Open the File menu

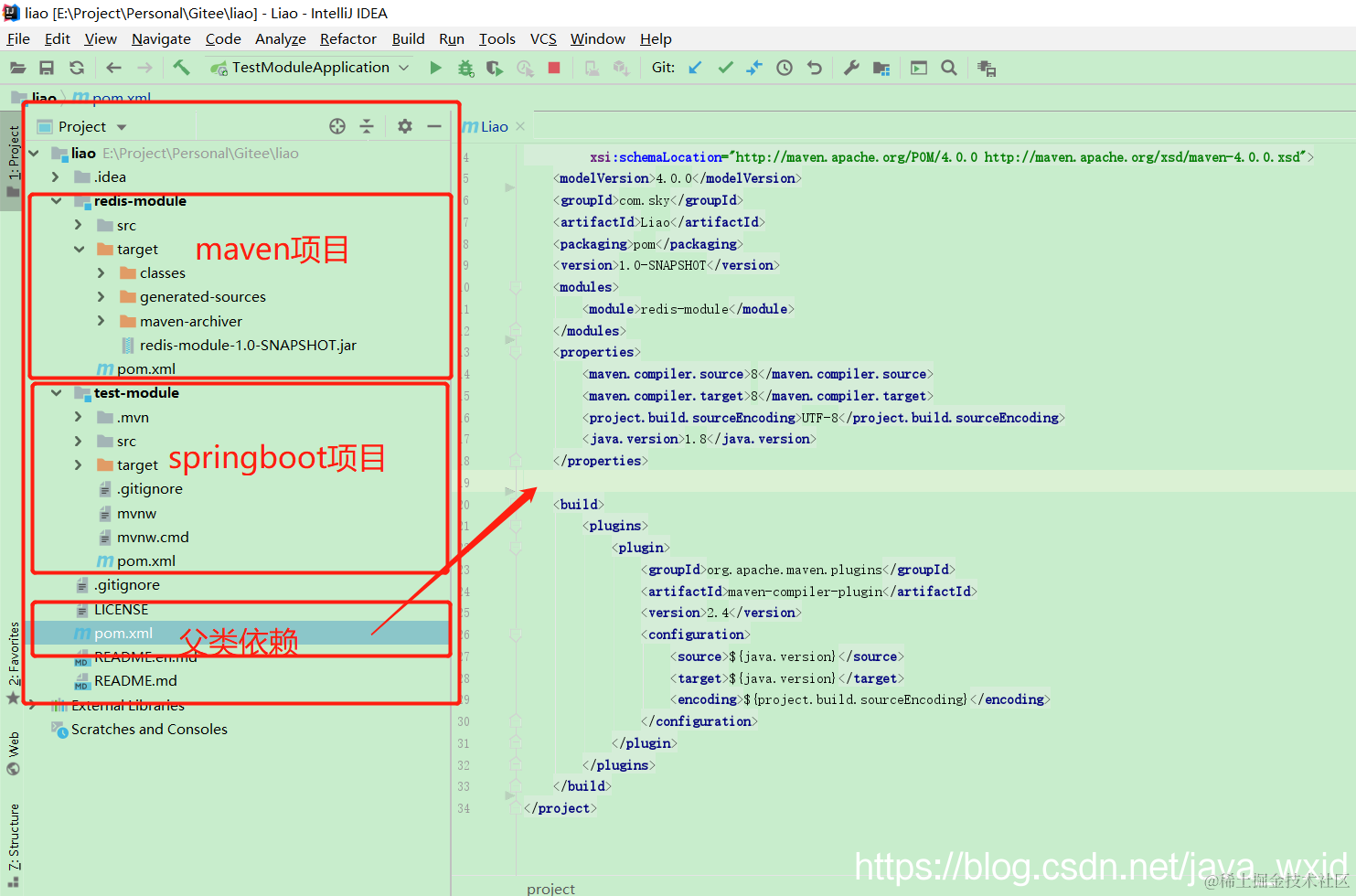18,38
